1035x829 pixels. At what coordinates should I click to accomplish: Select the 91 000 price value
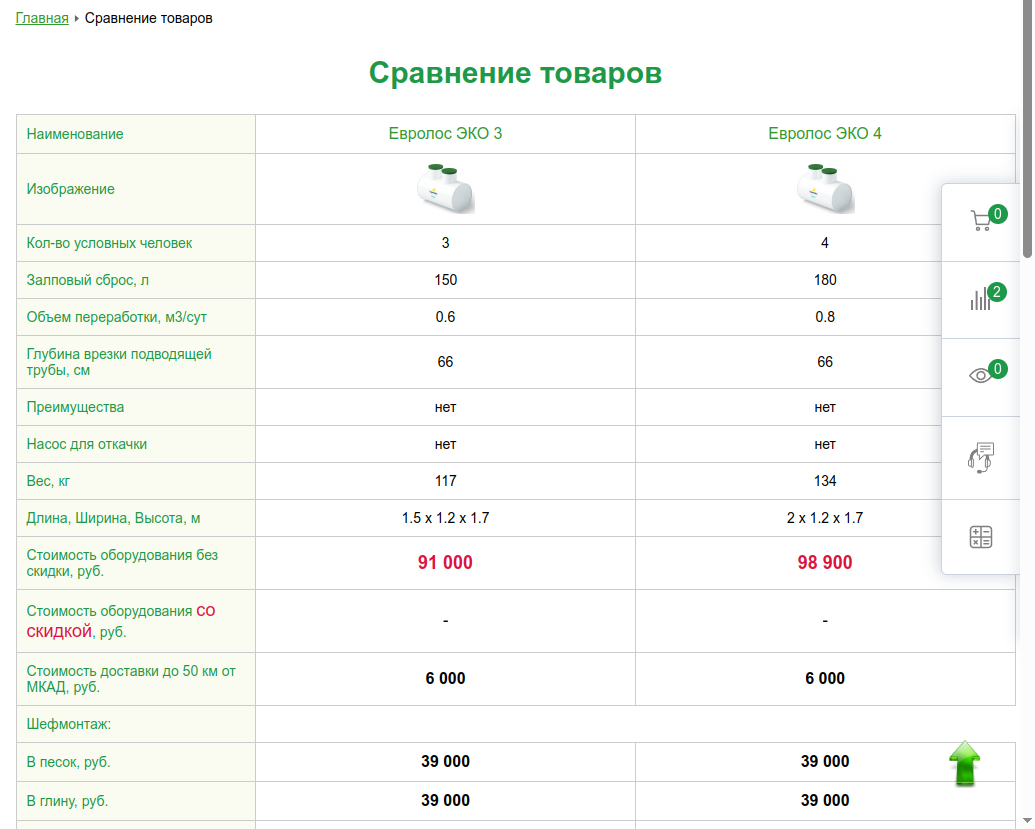coord(445,562)
